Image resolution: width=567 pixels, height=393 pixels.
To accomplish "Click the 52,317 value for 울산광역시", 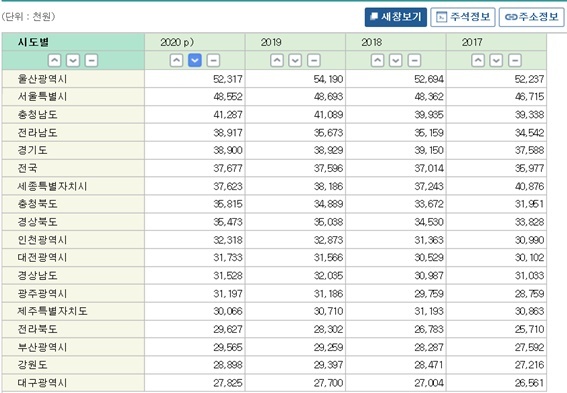I will (x=228, y=79).
